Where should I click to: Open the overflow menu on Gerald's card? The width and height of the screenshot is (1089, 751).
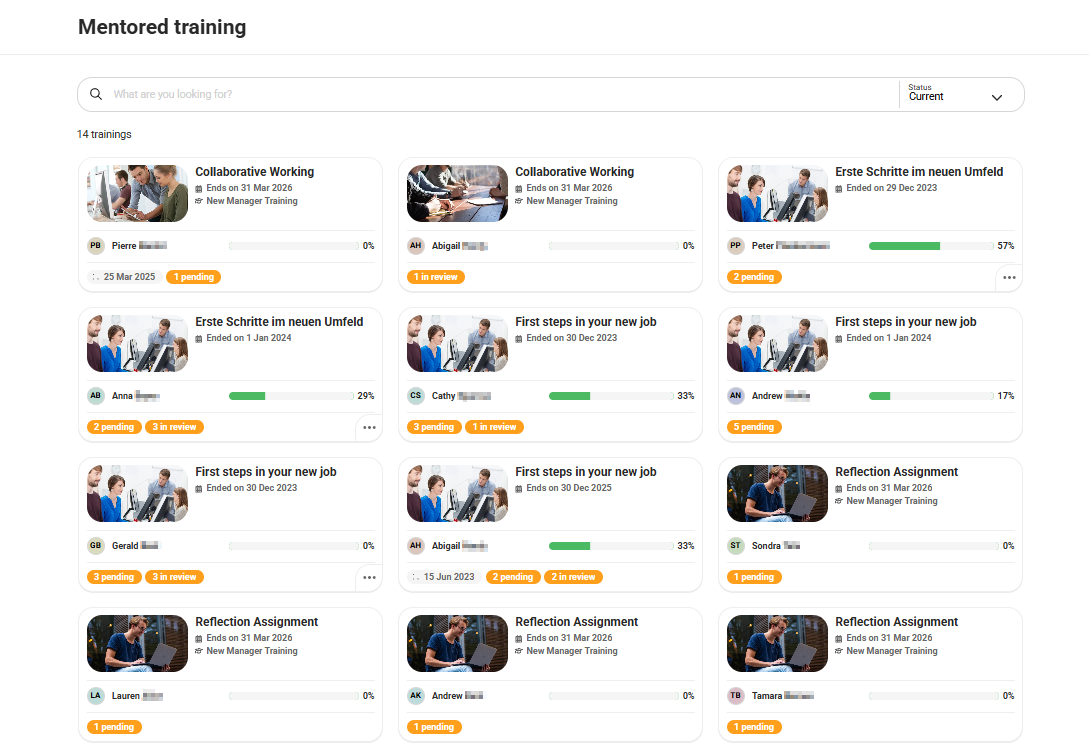(x=368, y=577)
